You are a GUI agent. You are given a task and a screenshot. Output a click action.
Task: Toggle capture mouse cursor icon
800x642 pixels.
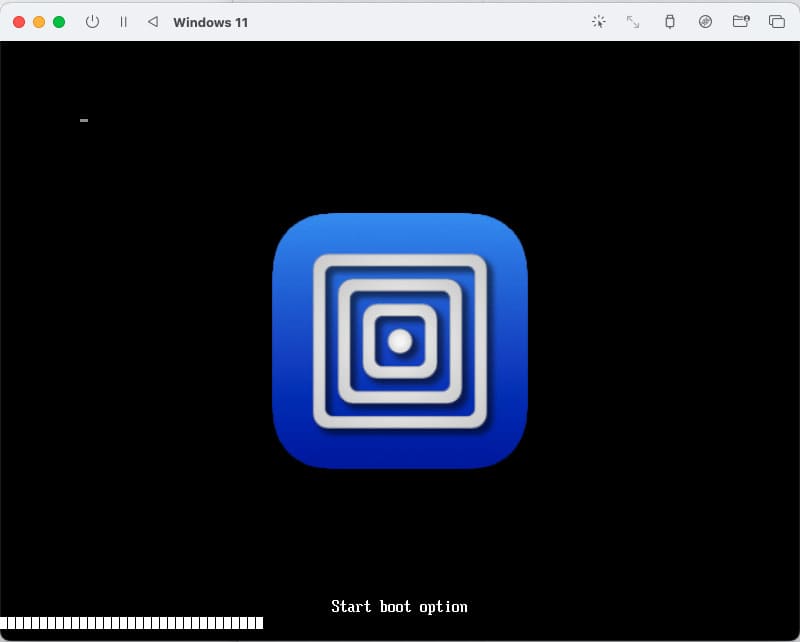tap(598, 21)
